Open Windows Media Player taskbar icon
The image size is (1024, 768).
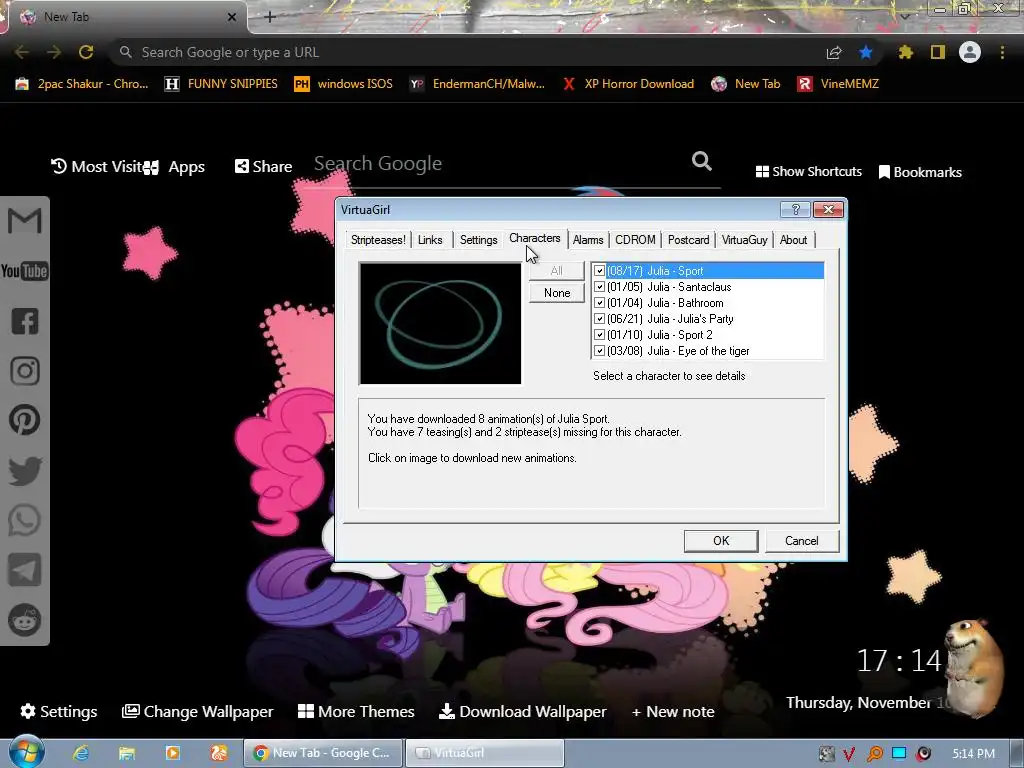[x=172, y=753]
